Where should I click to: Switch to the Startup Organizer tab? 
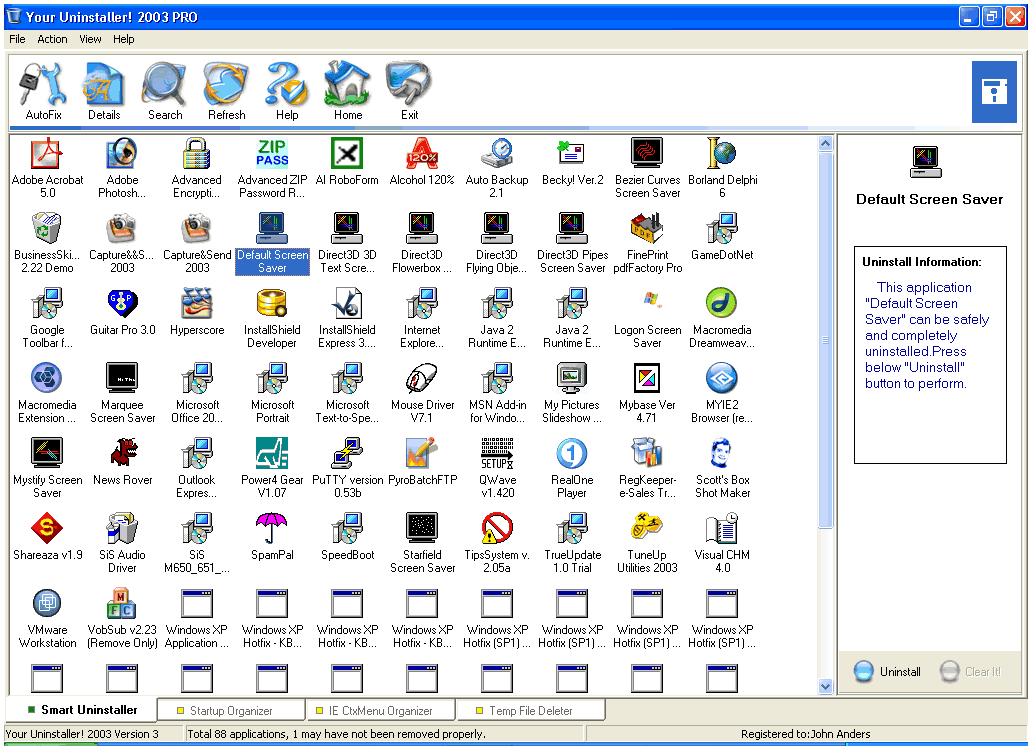[x=230, y=709]
